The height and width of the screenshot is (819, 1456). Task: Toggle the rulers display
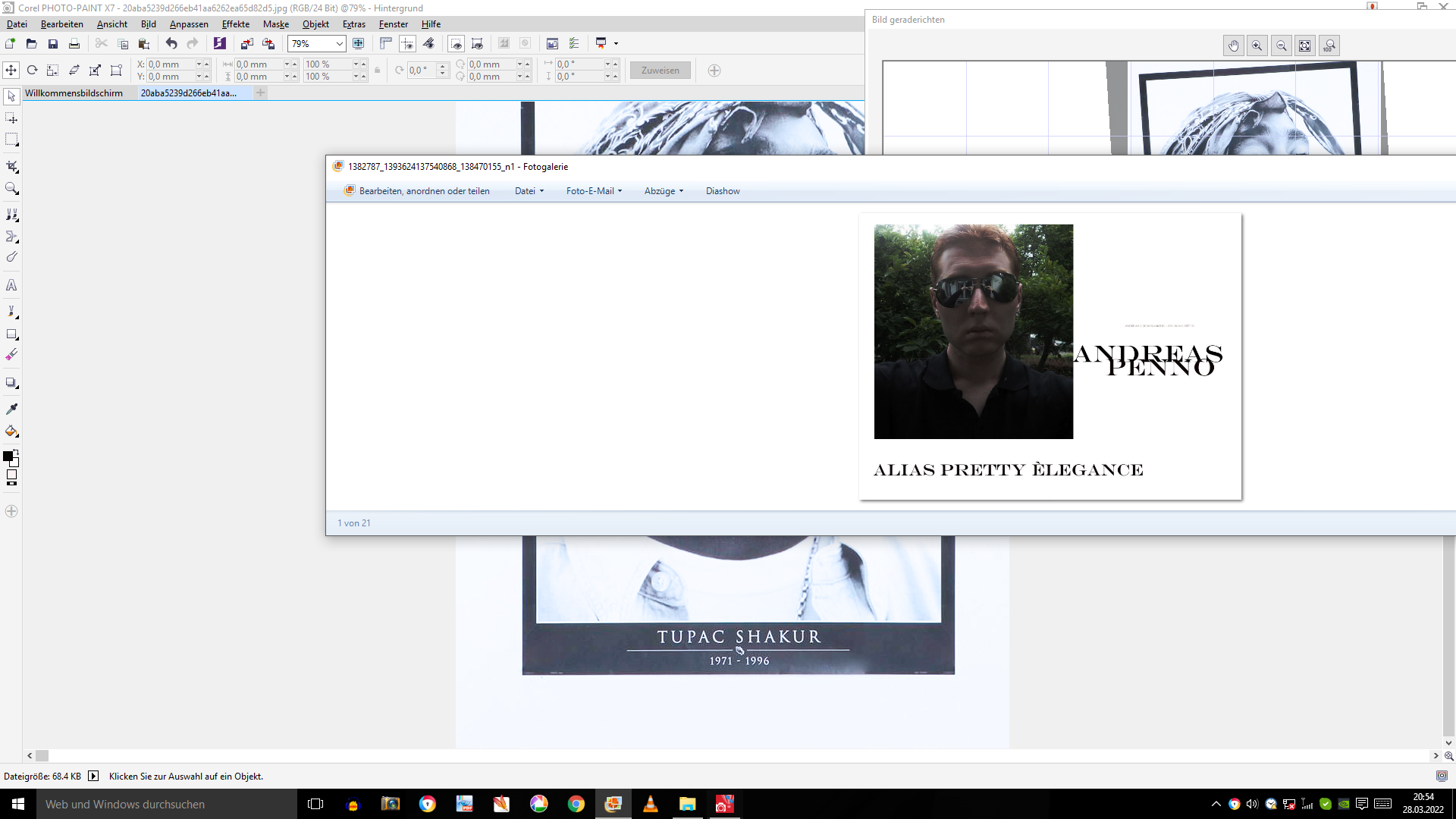tap(386, 44)
